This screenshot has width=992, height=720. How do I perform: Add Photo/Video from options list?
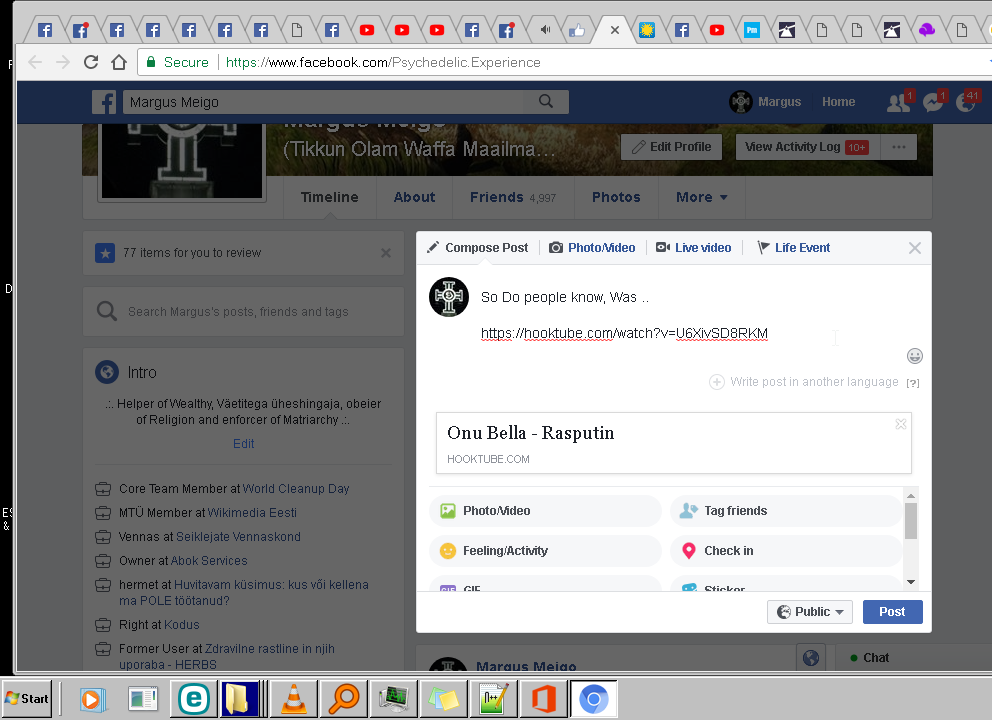click(x=545, y=511)
